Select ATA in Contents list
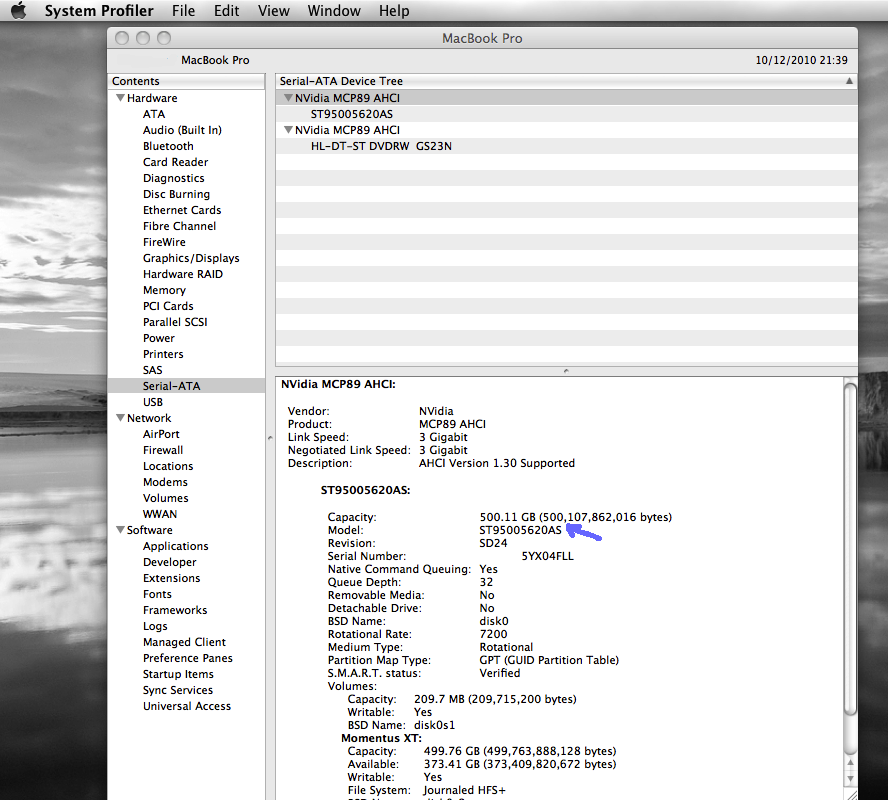888x800 pixels. [x=153, y=114]
